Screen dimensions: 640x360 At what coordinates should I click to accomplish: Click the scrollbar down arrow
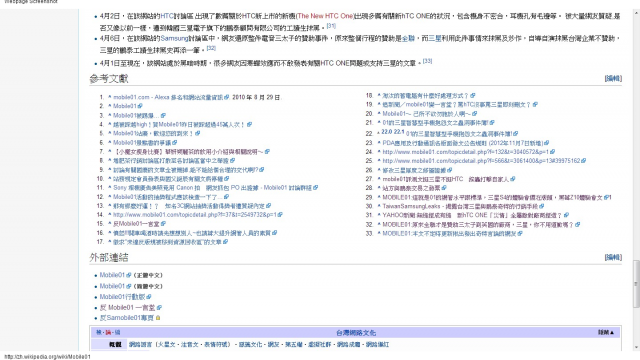(x=636, y=347)
